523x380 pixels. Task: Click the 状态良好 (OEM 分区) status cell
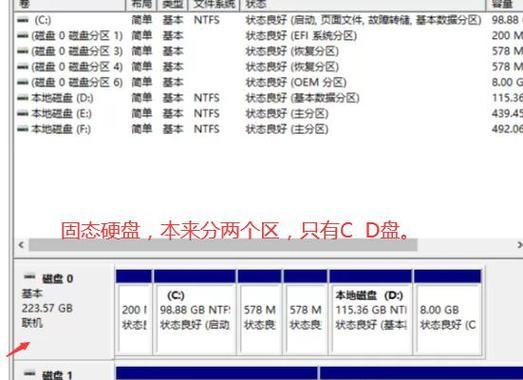coord(296,82)
